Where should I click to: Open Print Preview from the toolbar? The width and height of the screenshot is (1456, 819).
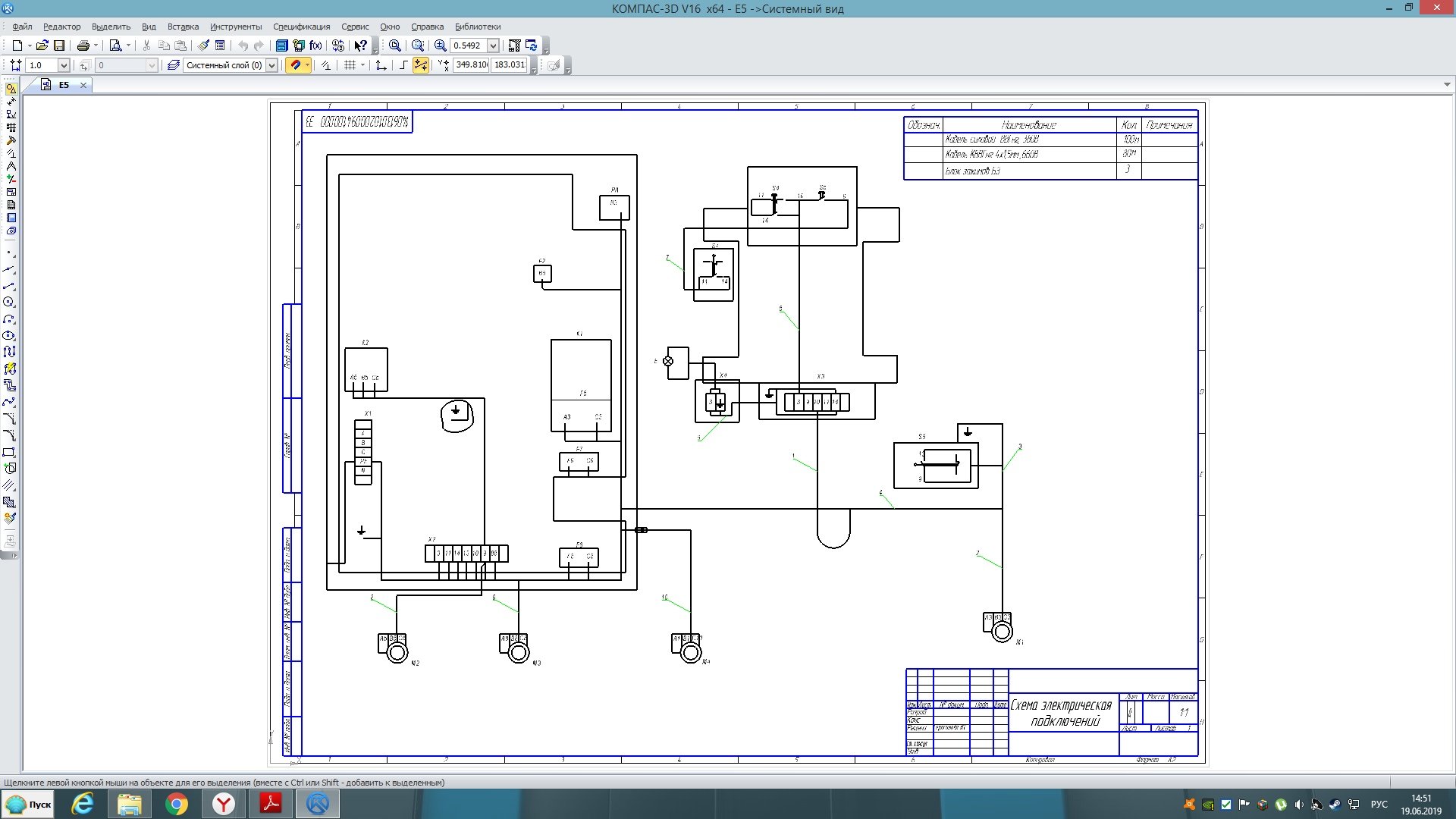click(x=115, y=45)
